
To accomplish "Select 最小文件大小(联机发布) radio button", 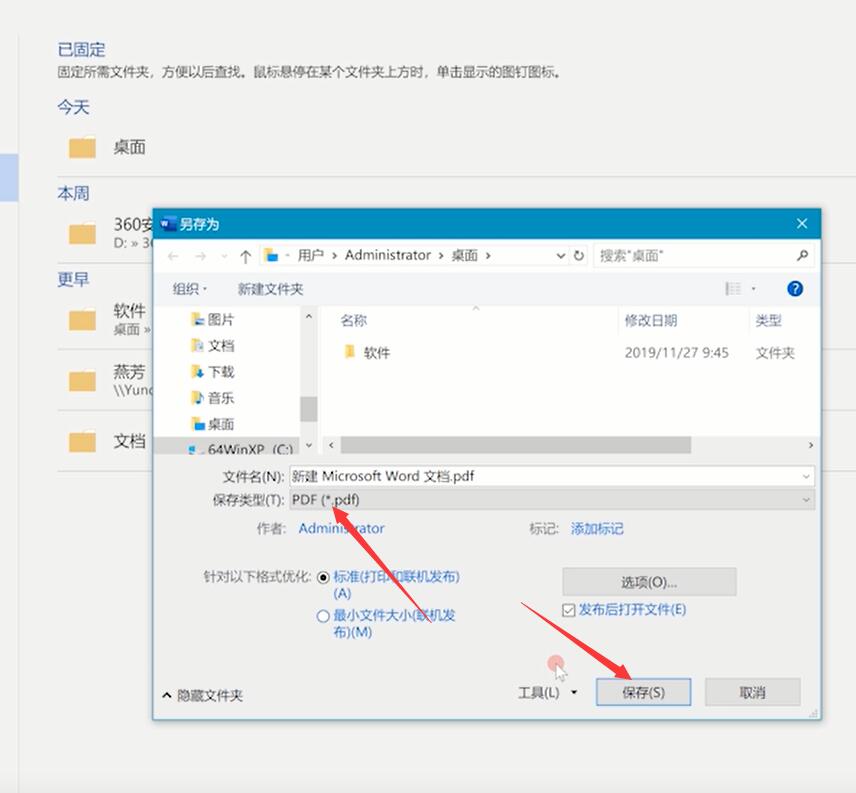I will (x=323, y=616).
